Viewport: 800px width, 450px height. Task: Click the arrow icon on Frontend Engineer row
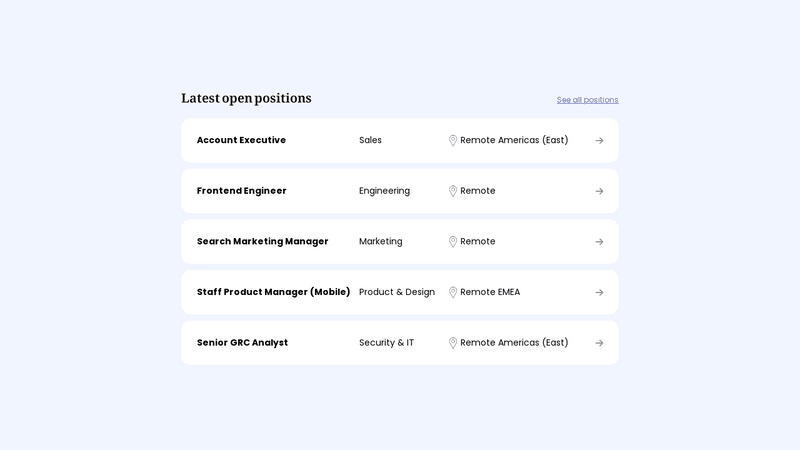pyautogui.click(x=599, y=191)
